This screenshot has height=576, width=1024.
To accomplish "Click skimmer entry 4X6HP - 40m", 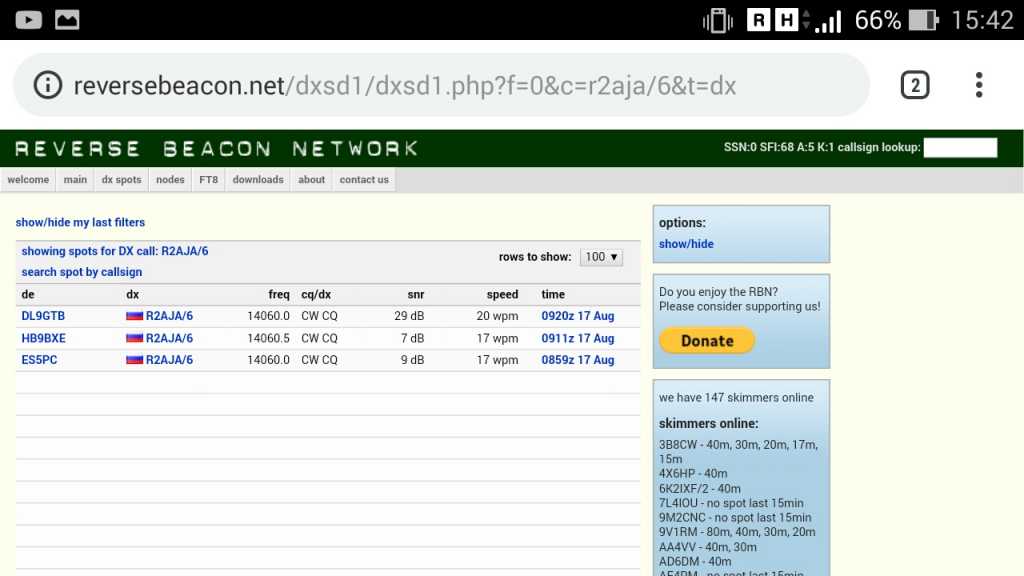I will (693, 473).
